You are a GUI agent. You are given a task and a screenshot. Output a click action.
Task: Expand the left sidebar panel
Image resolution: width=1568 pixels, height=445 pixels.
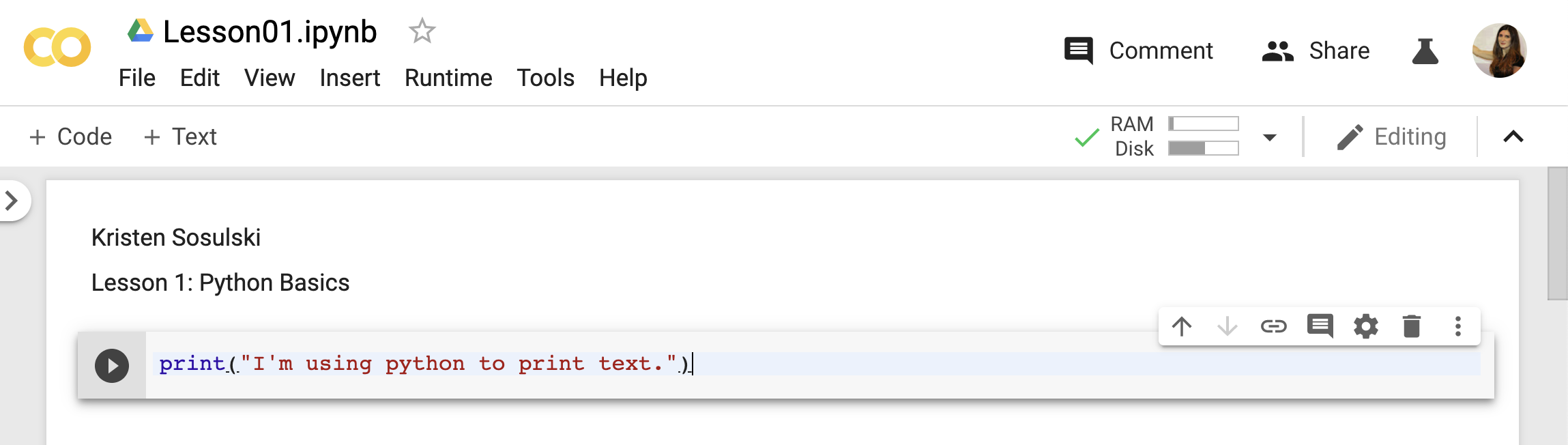[12, 201]
